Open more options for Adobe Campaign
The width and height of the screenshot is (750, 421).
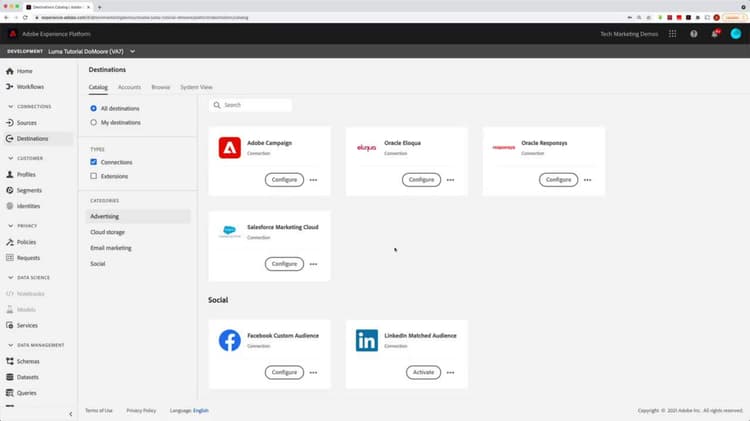313,180
